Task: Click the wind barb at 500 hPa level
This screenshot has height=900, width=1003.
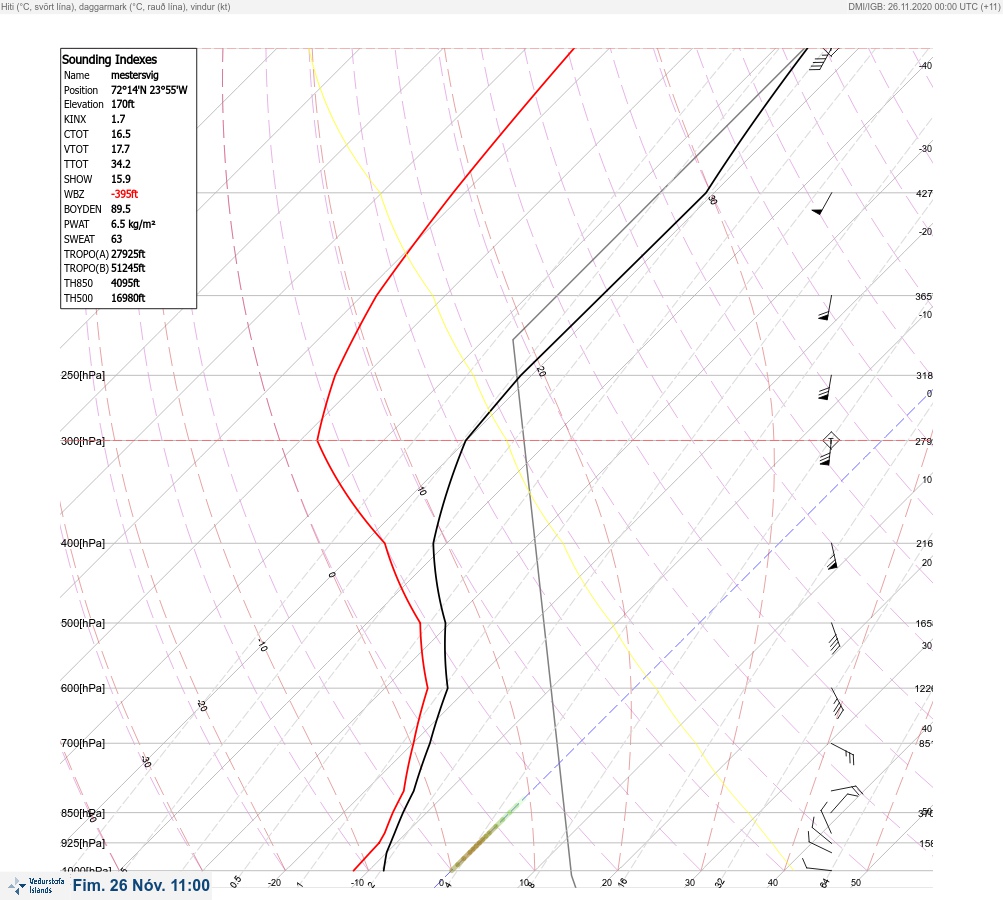Action: pyautogui.click(x=835, y=638)
